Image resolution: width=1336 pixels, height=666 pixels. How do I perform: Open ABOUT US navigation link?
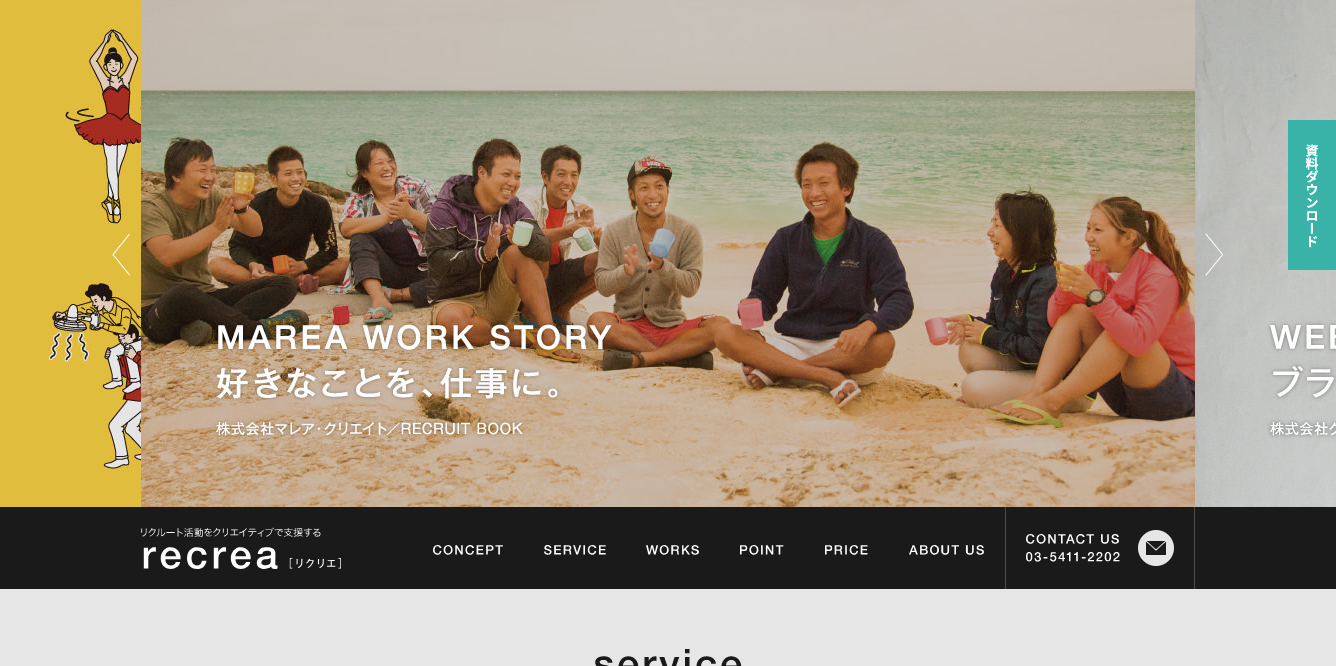pos(947,550)
